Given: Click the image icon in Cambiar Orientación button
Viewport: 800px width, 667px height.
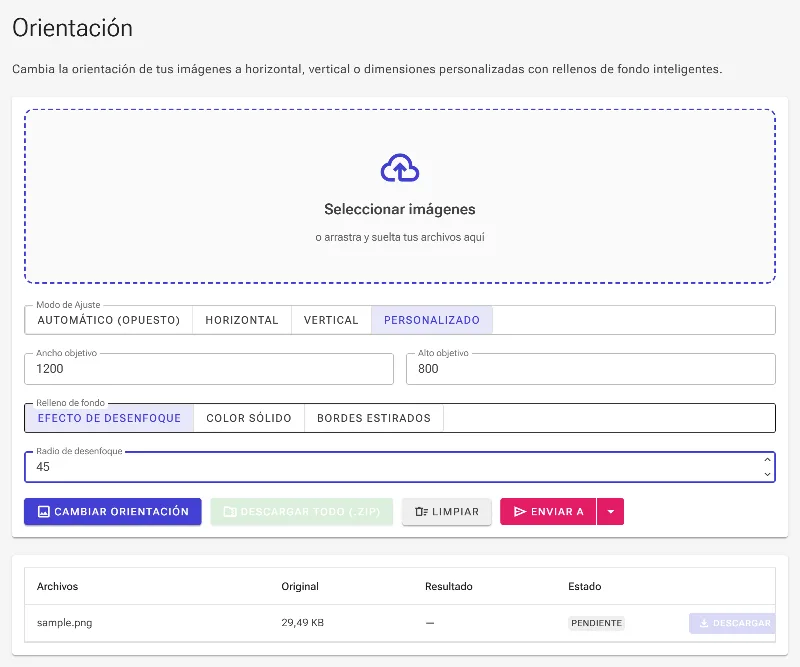Looking at the screenshot, I should [x=44, y=511].
